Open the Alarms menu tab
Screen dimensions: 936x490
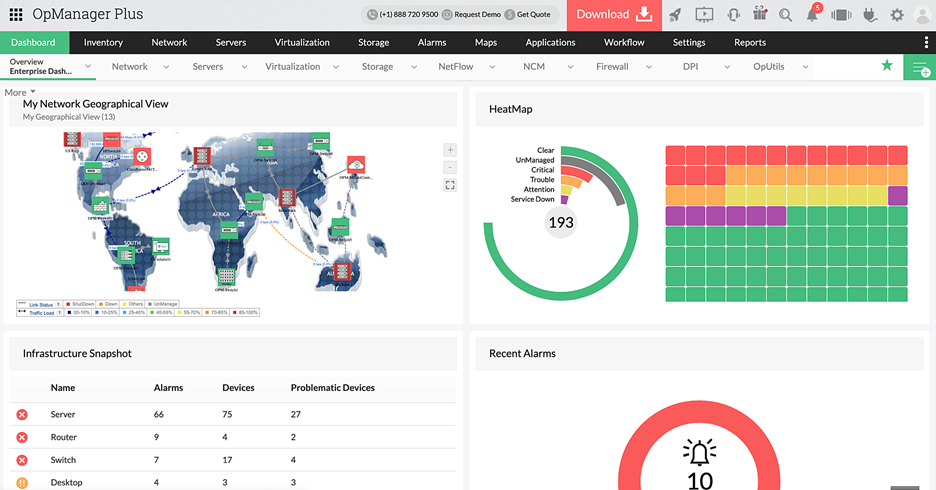(x=432, y=42)
